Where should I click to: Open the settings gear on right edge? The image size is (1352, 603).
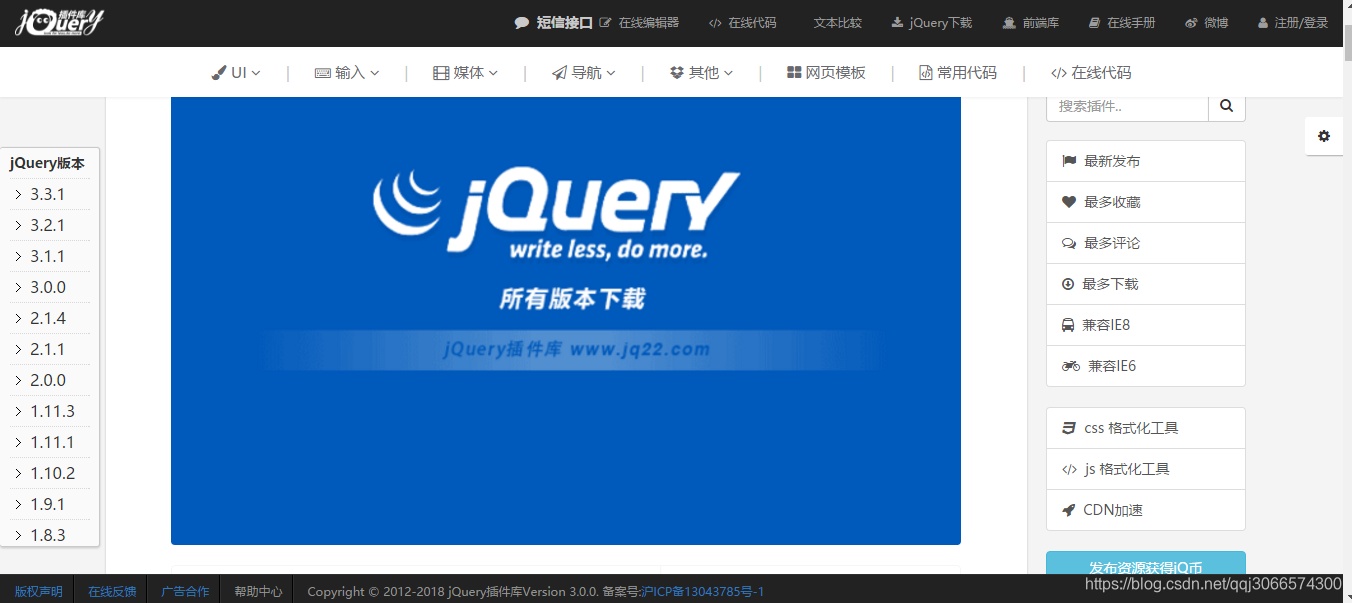click(x=1324, y=136)
